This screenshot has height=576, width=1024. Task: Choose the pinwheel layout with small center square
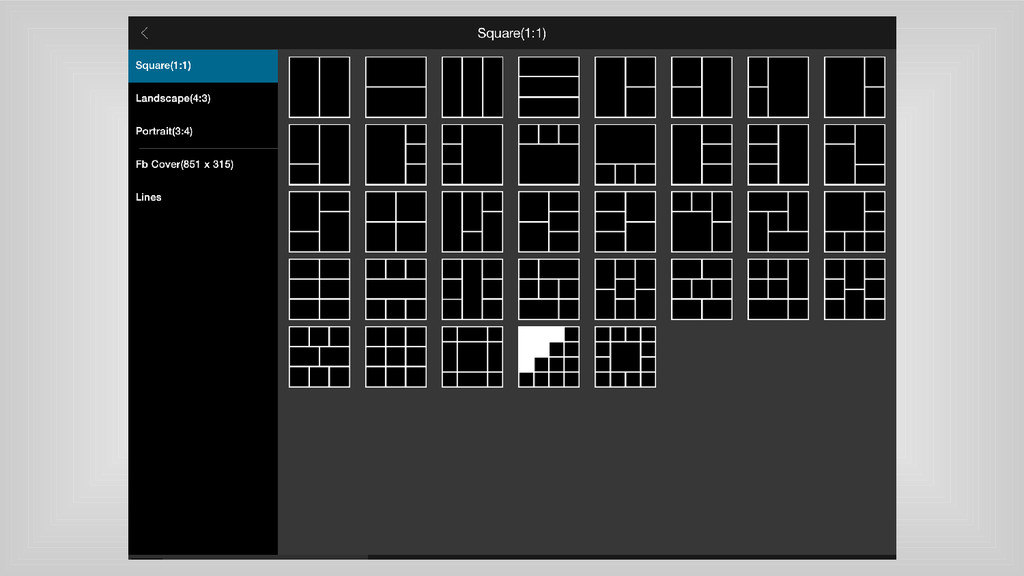point(778,222)
